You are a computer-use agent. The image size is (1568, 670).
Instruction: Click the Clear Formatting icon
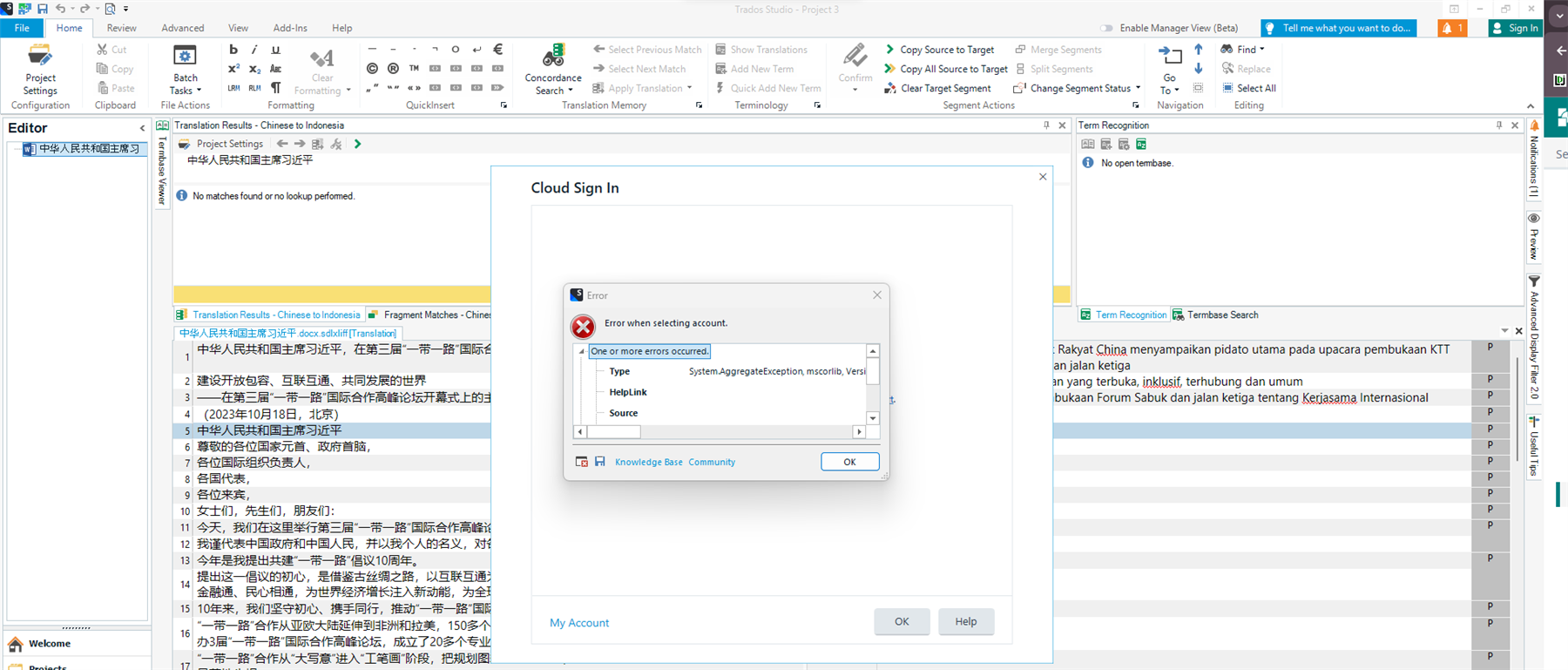(321, 59)
